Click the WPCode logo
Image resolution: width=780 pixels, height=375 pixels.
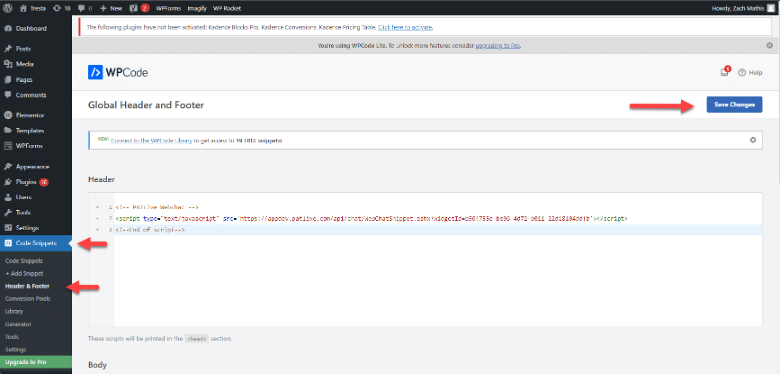(118, 73)
